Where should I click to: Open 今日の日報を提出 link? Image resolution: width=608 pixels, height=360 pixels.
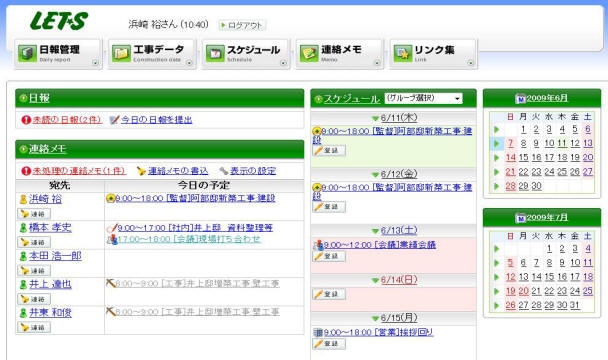coord(157,120)
